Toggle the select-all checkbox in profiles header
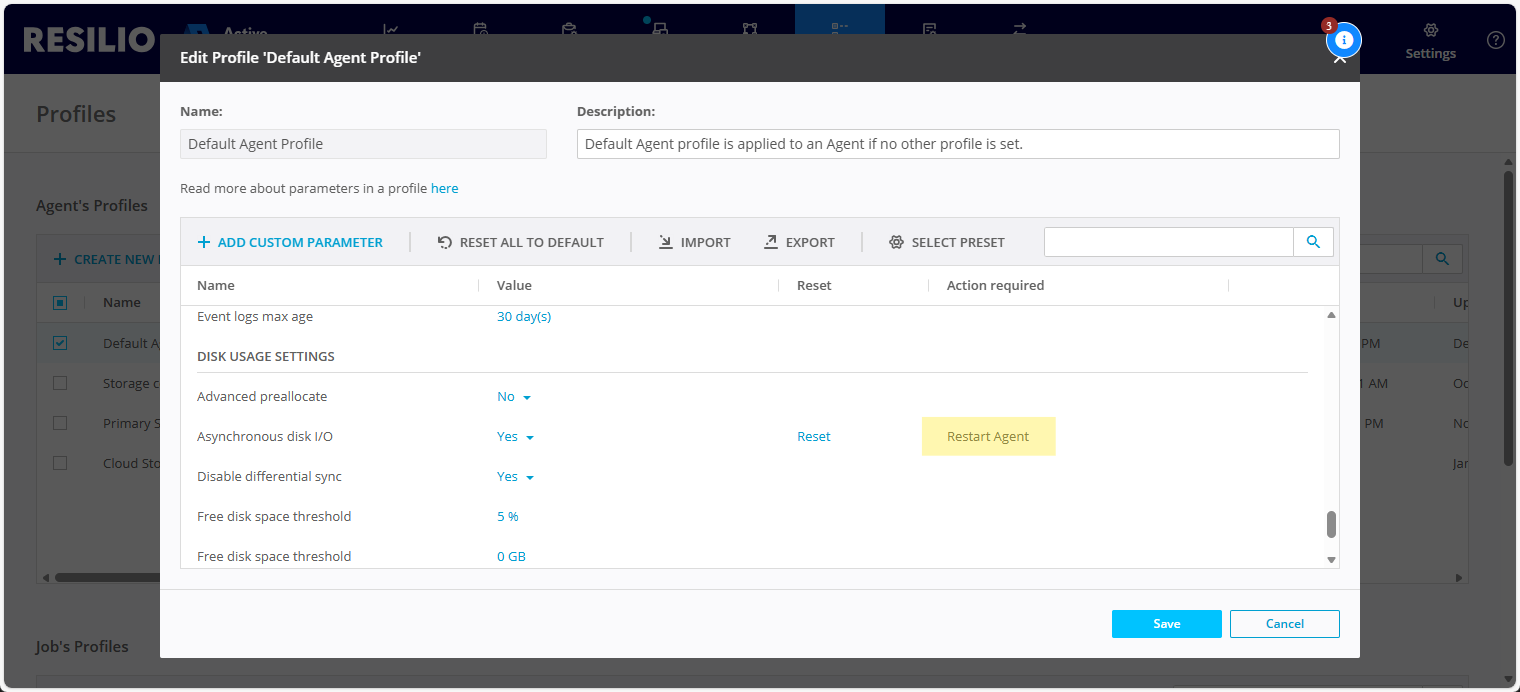The width and height of the screenshot is (1520, 692). [x=60, y=302]
